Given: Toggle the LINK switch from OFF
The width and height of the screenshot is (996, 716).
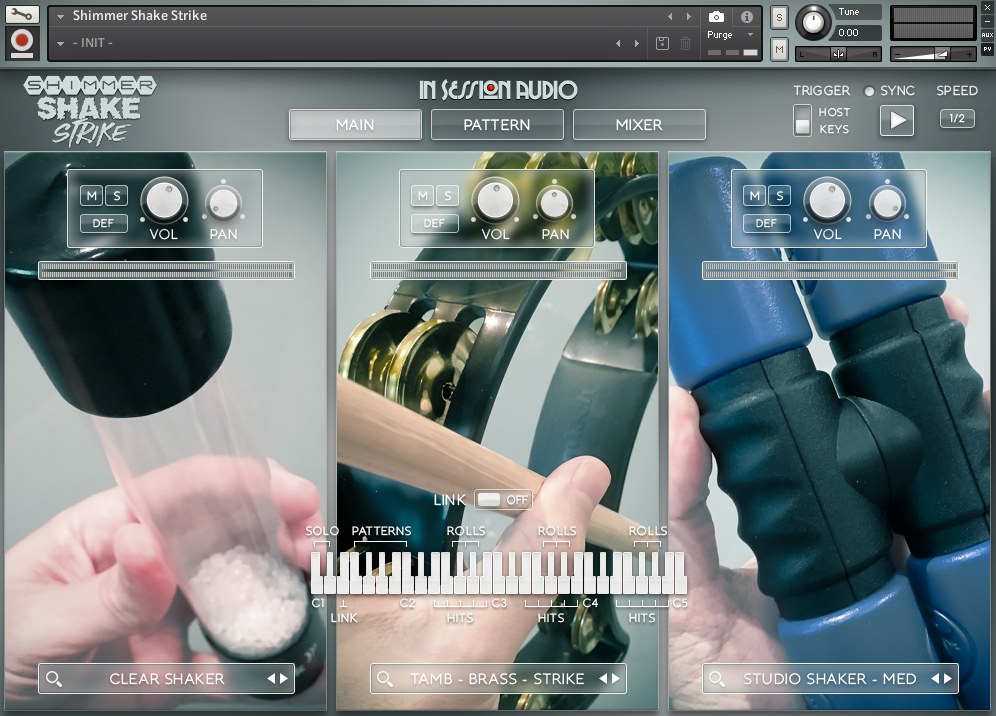Looking at the screenshot, I should point(503,500).
